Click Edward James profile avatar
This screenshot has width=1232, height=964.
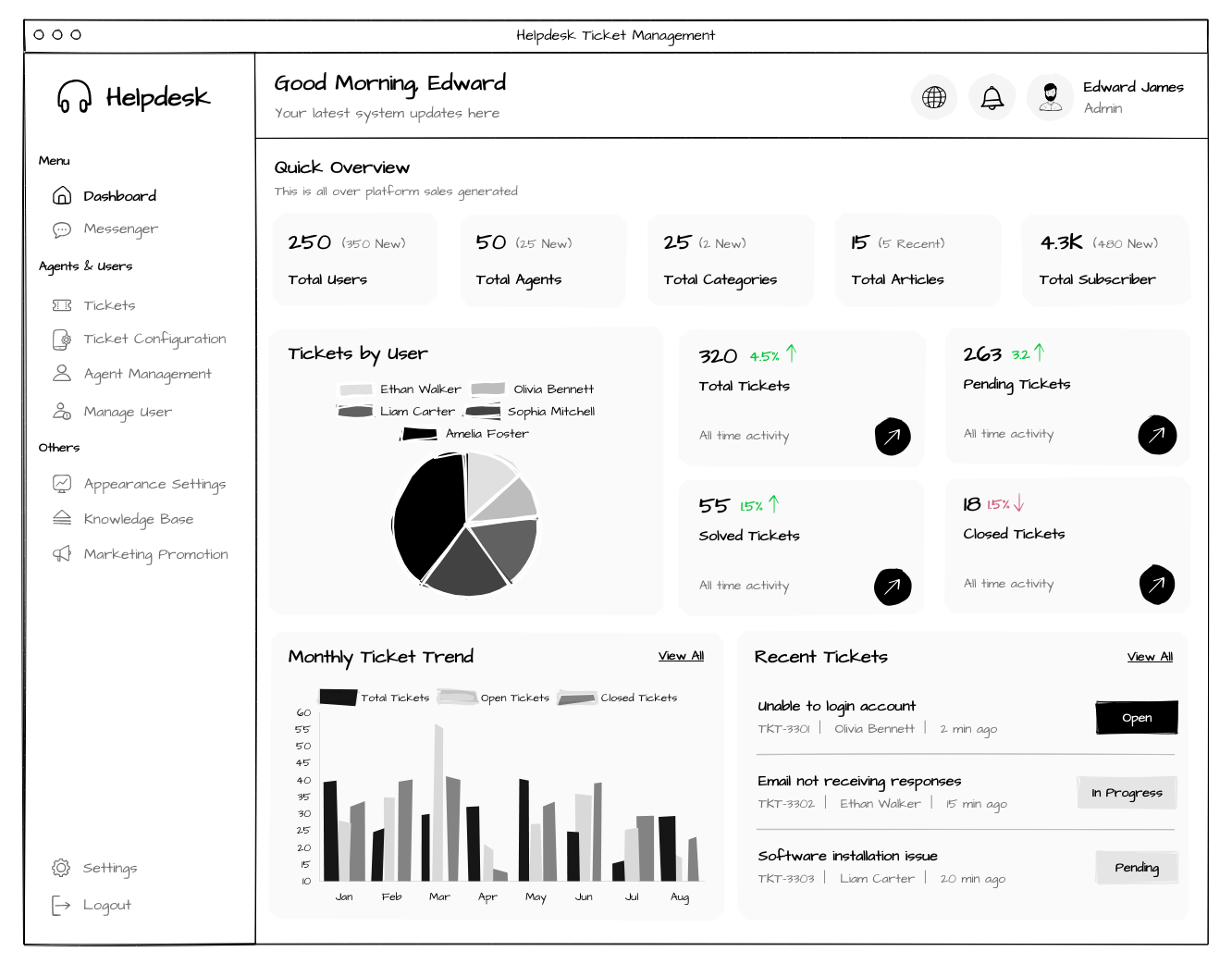tap(1050, 97)
